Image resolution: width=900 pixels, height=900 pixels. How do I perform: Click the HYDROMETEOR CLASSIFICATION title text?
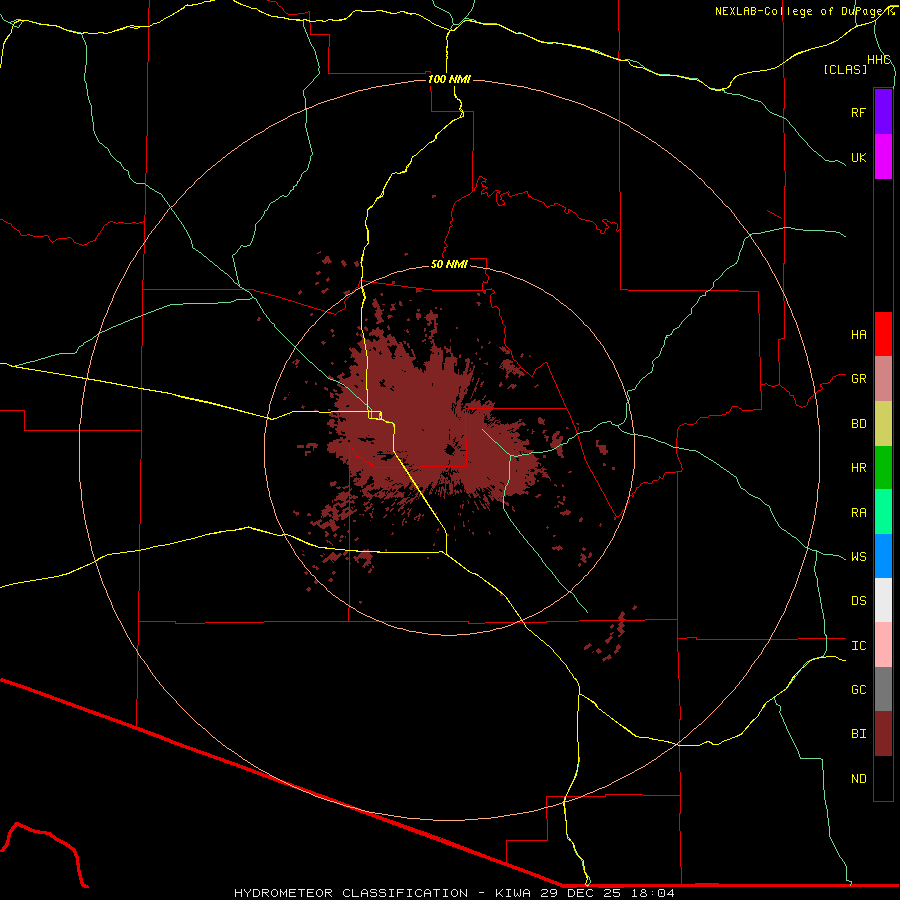351,893
